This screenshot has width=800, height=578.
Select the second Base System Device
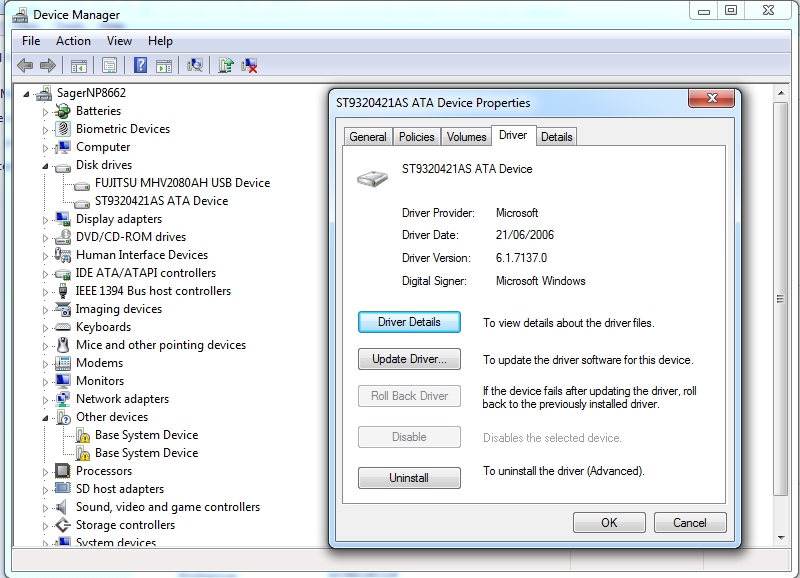tap(146, 453)
